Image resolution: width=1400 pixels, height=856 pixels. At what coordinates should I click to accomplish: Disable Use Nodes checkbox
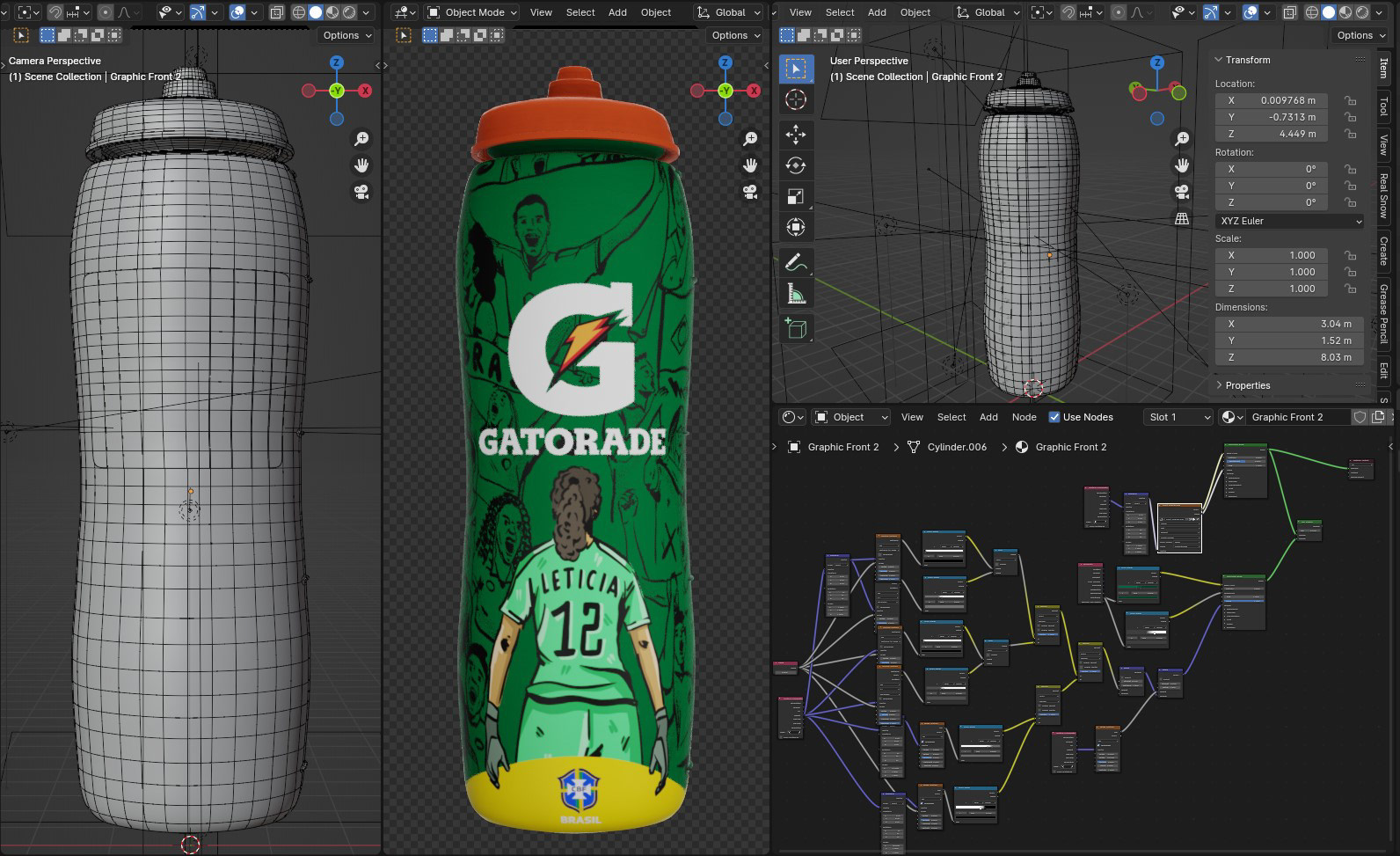tap(1054, 417)
